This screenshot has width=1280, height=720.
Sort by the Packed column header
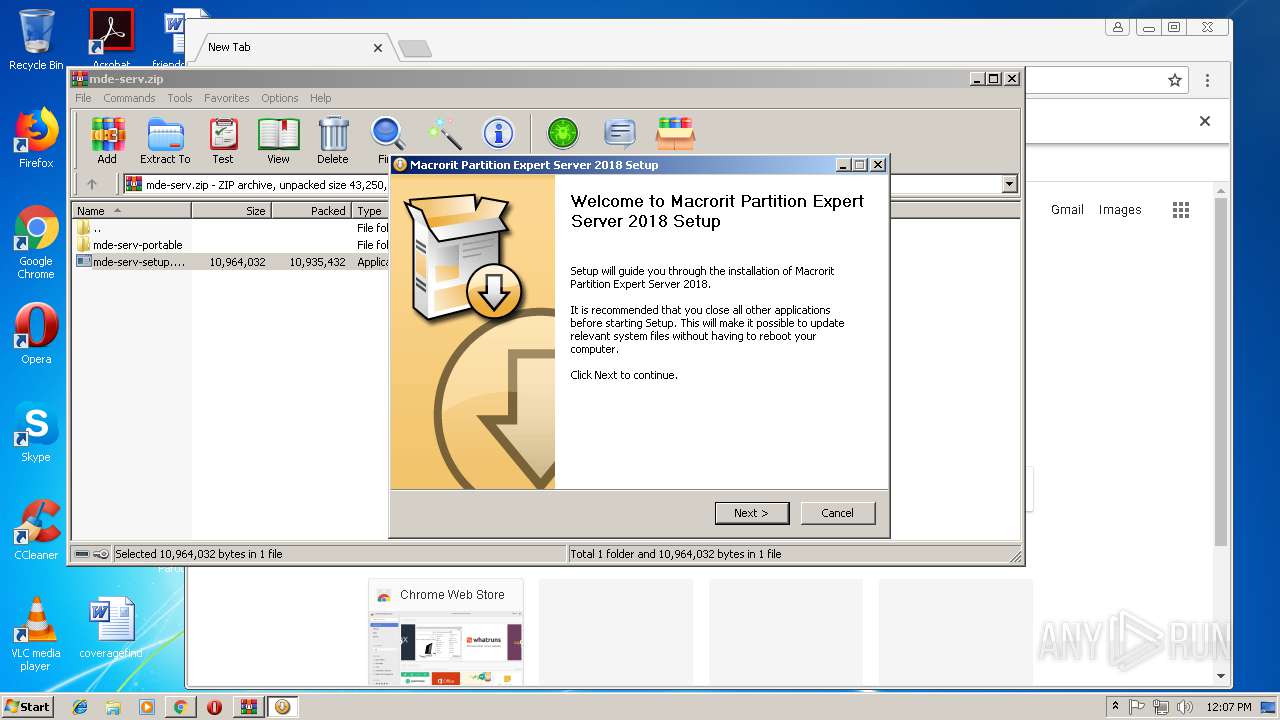coord(311,211)
